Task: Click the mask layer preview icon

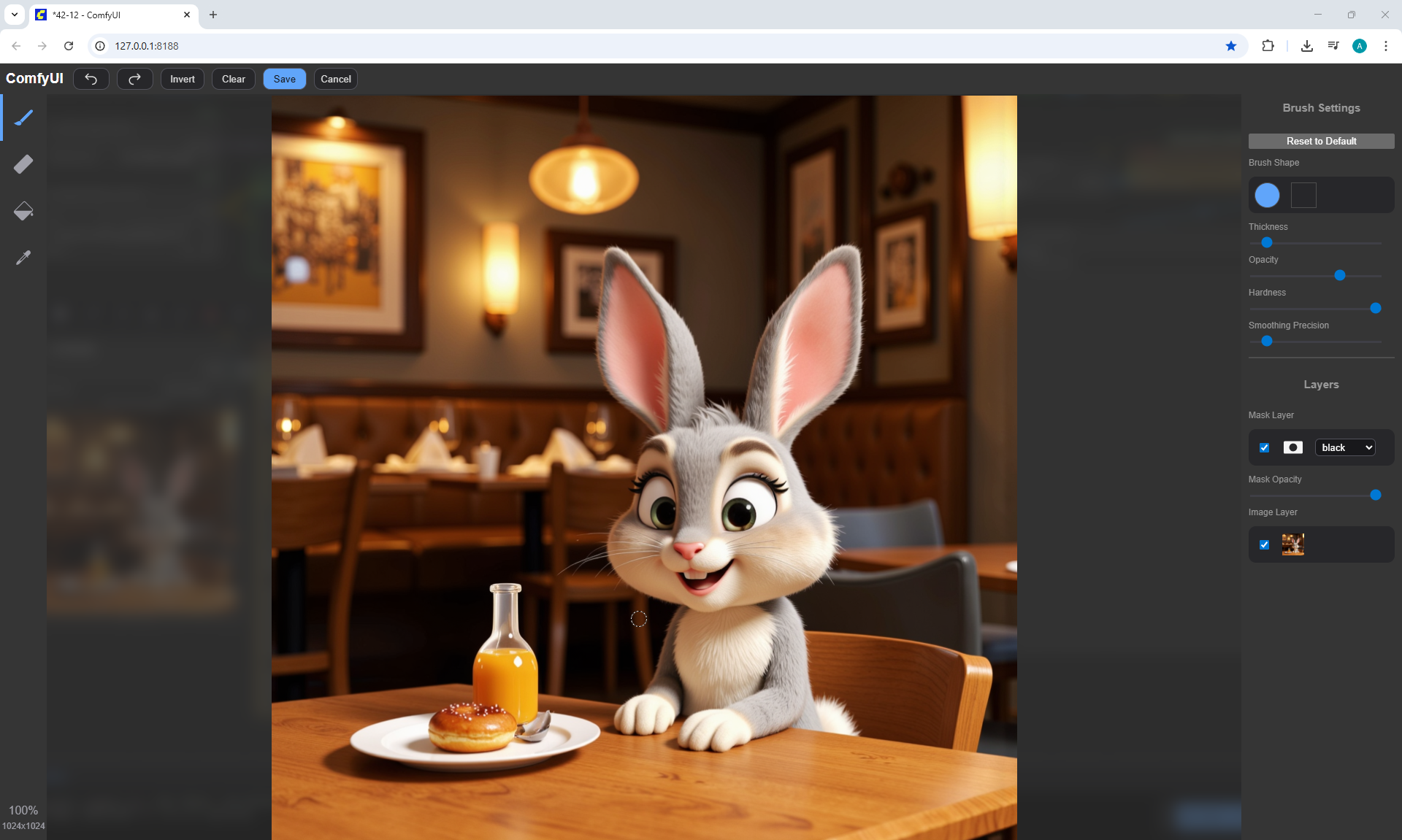Action: [x=1292, y=447]
